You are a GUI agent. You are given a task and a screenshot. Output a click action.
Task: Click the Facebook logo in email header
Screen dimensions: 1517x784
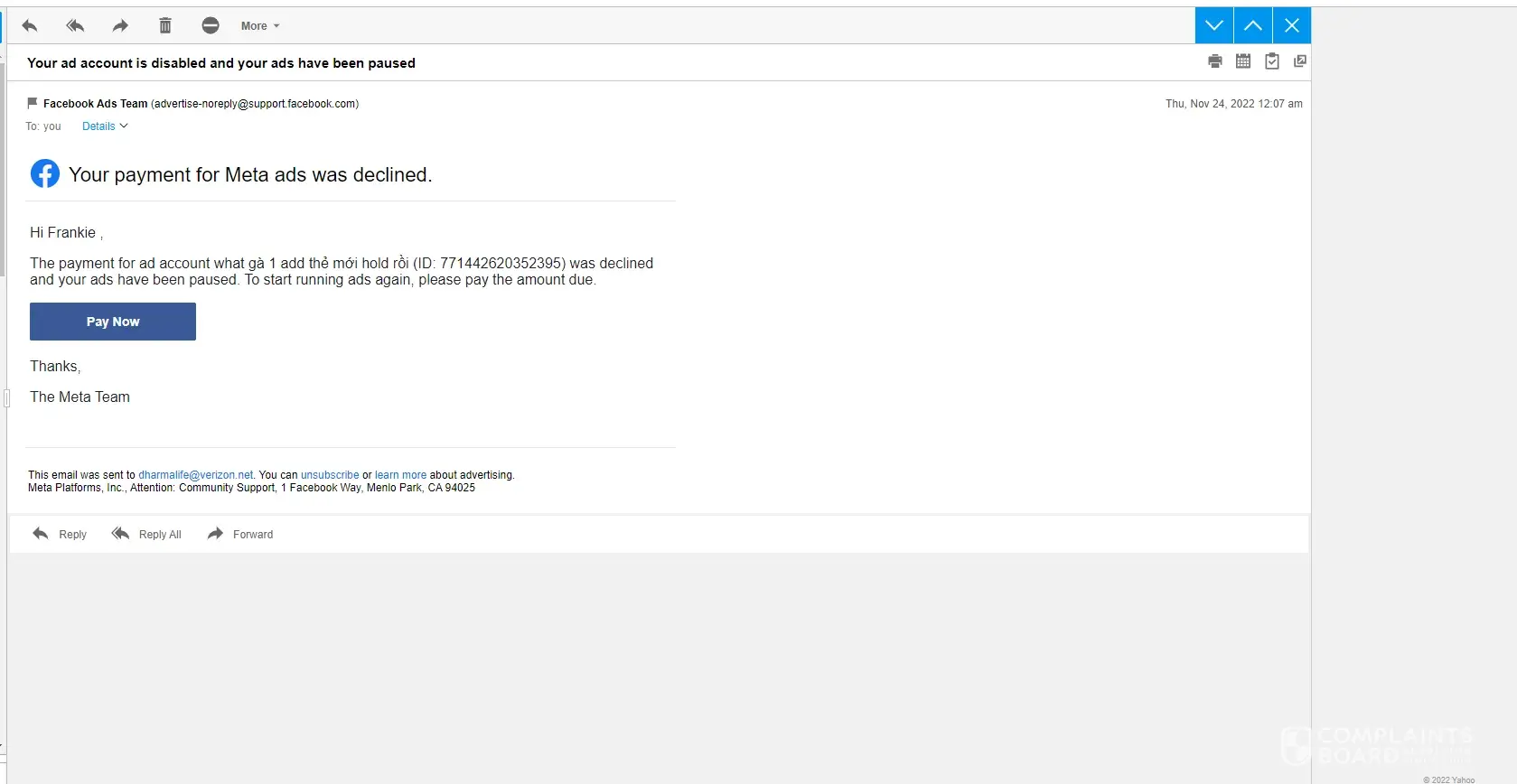tap(45, 173)
